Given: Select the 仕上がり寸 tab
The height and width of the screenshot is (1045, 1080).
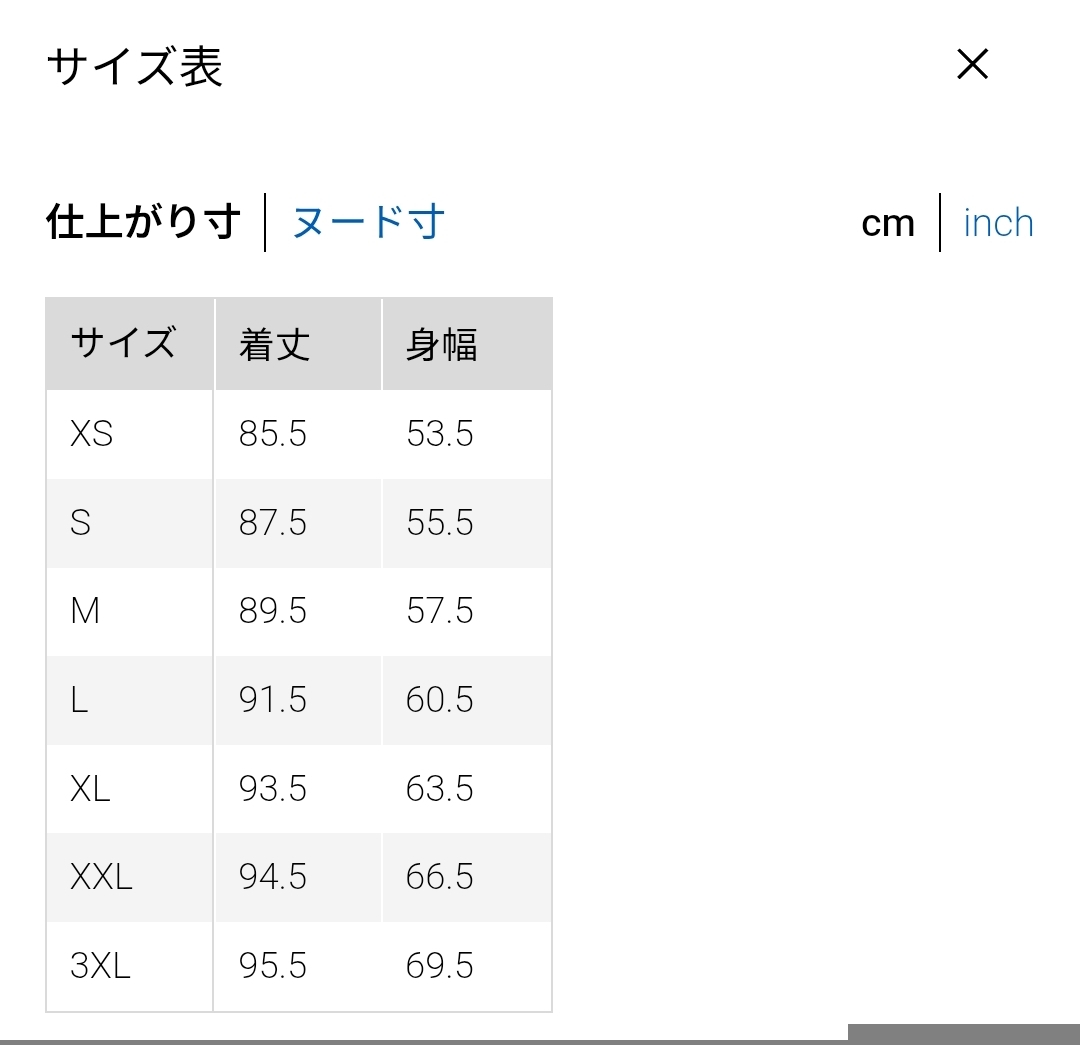Looking at the screenshot, I should 144,222.
